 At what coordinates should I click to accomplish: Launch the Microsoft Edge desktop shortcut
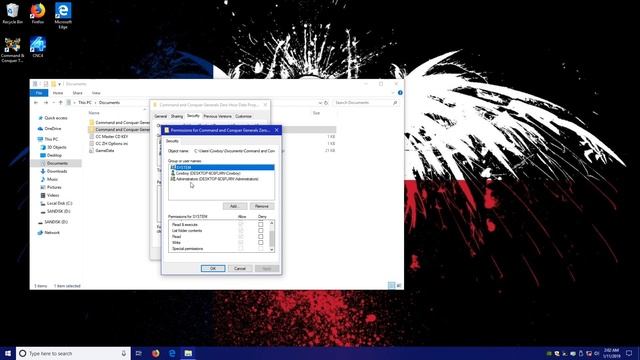click(x=63, y=16)
